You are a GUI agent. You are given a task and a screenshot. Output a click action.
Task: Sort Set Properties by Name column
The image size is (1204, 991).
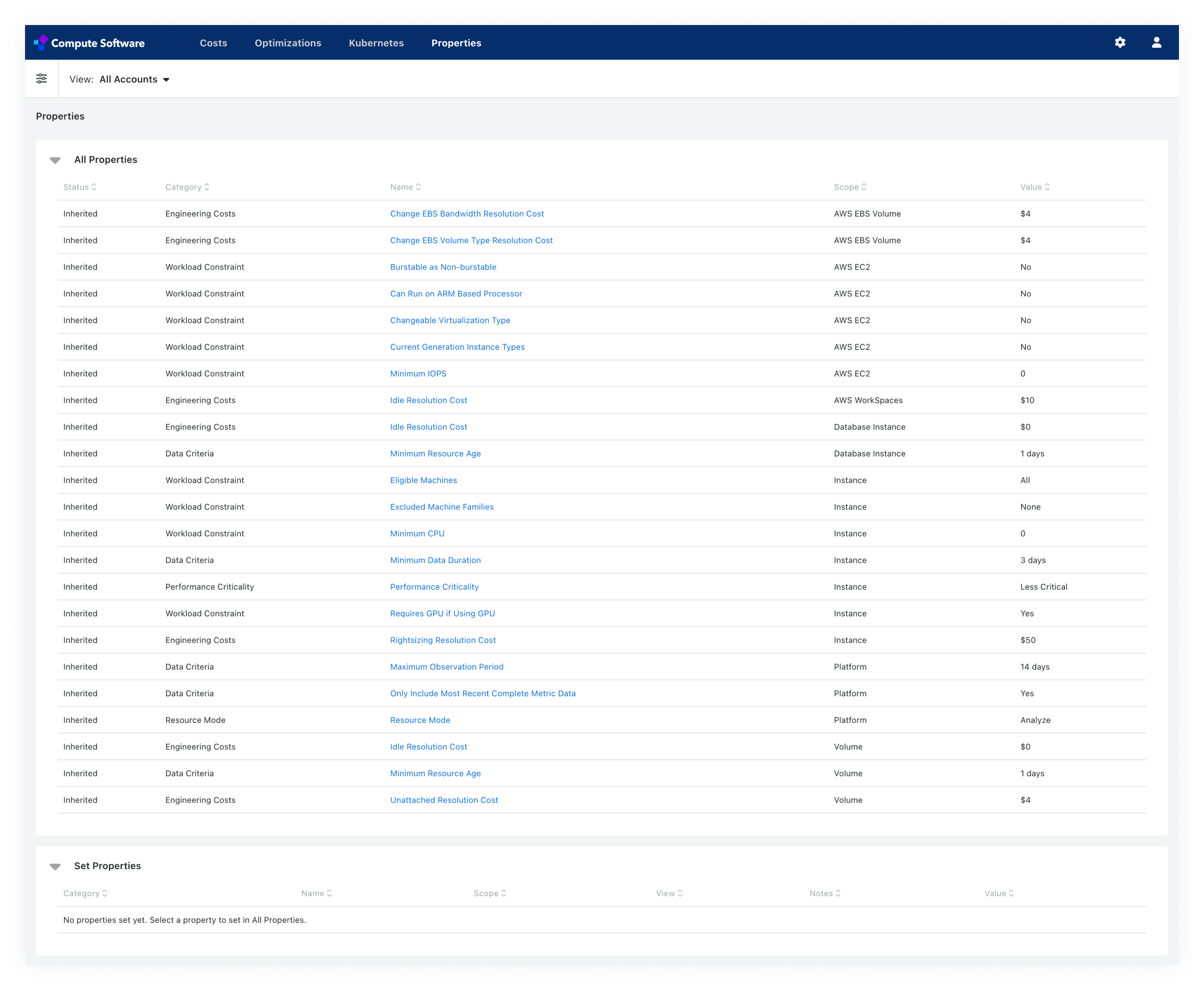pyautogui.click(x=316, y=894)
